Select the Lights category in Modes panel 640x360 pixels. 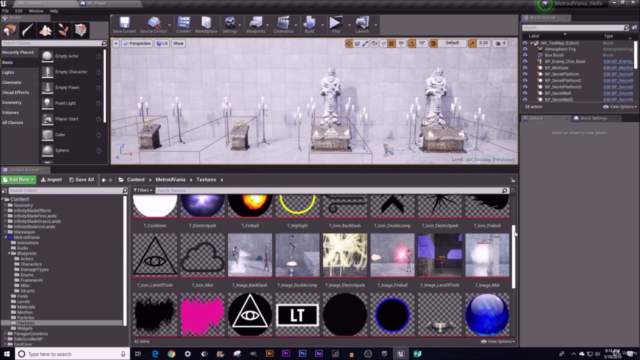coord(8,73)
